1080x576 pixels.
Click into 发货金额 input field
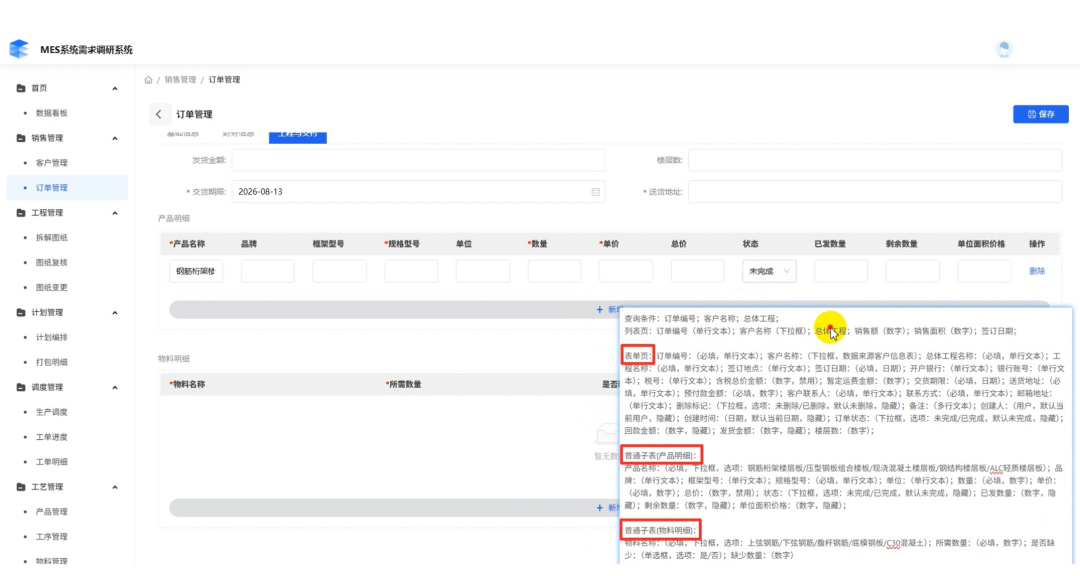[418, 160]
